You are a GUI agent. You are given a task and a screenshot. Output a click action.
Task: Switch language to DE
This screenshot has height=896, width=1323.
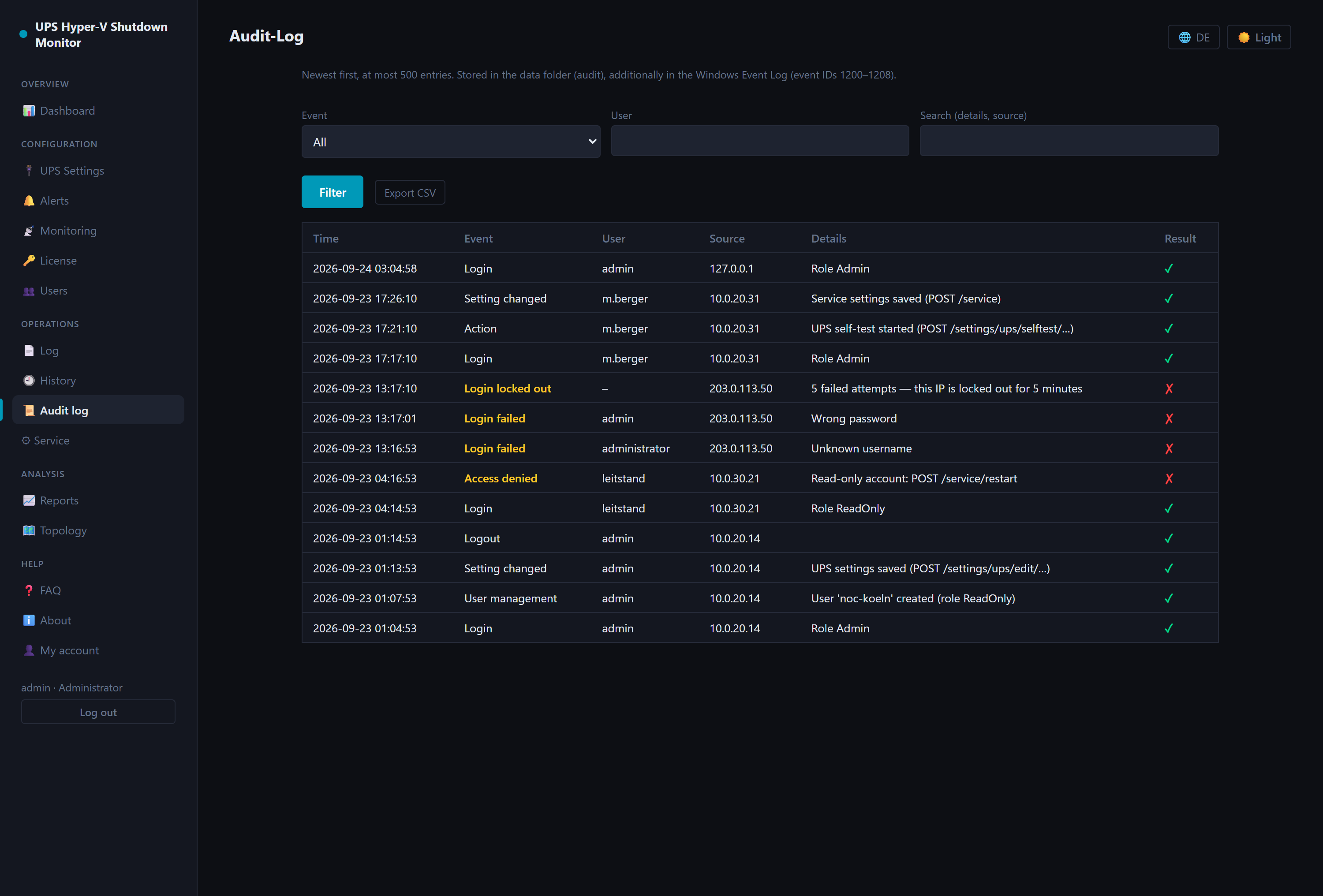click(x=1193, y=37)
